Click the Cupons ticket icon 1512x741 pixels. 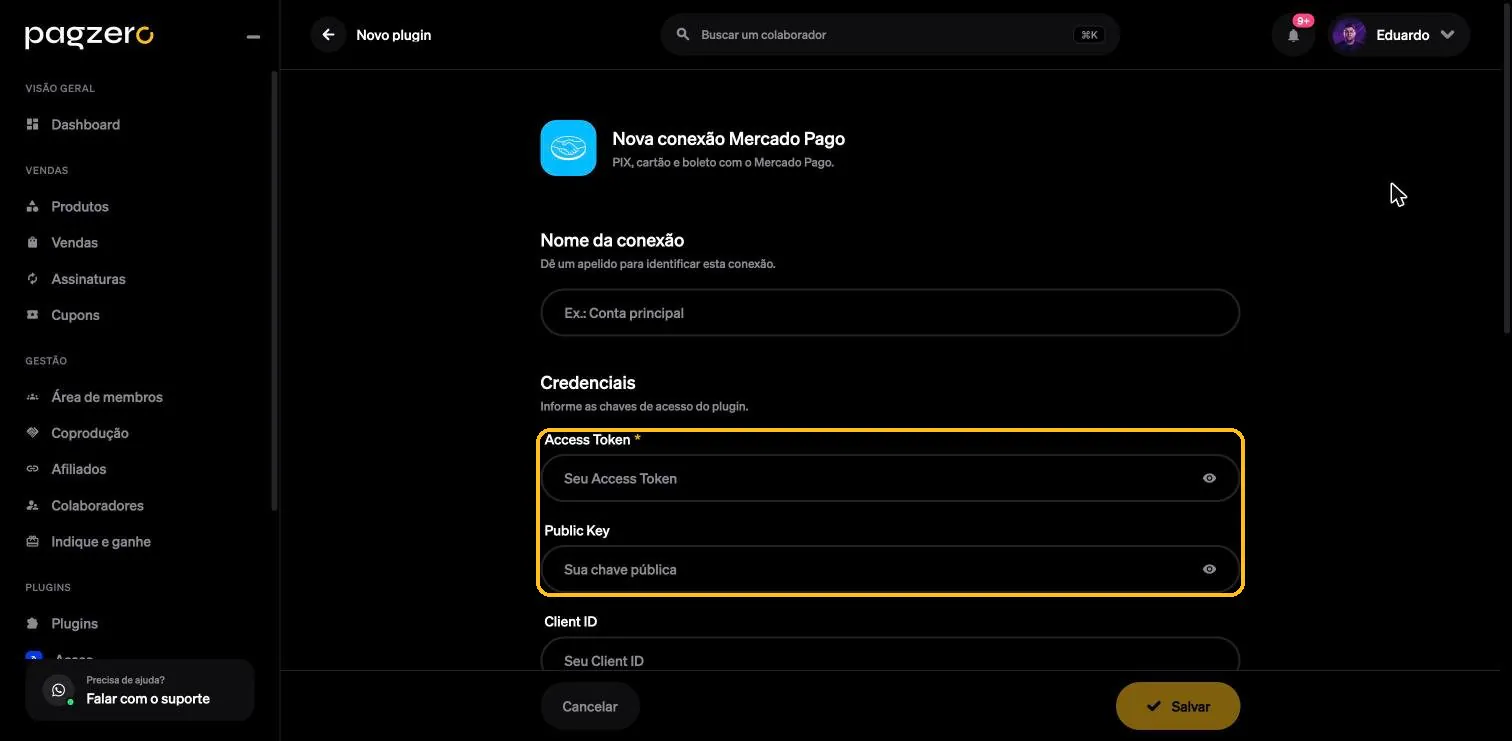[x=32, y=315]
